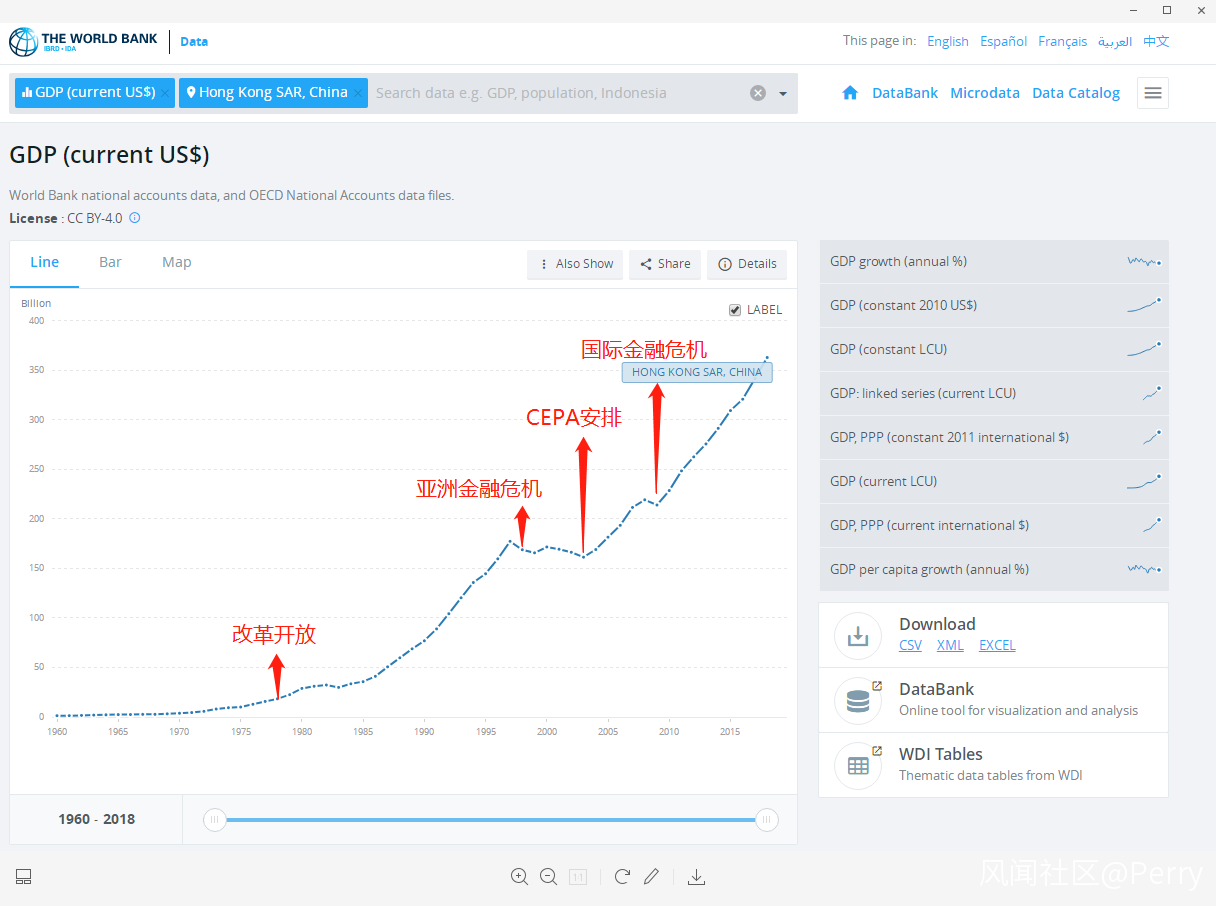Click left handle of year range slider

pos(214,820)
